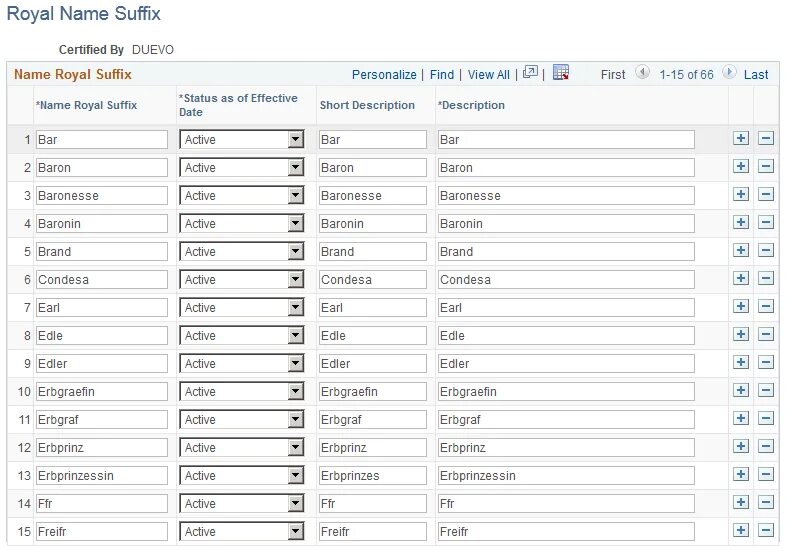
Task: Insert a row below the Erbgraf entry
Action: point(740,419)
